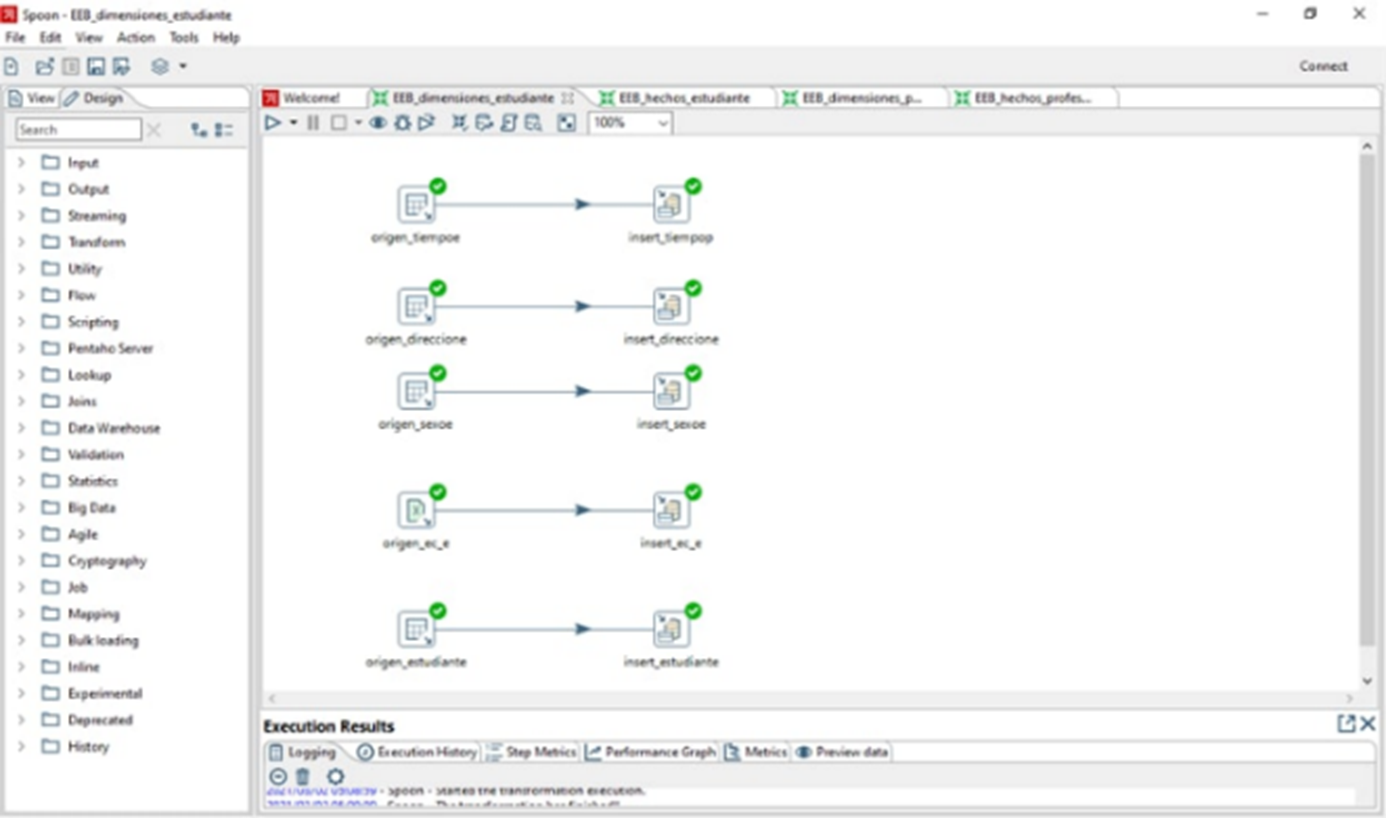Viewport: 1386px width, 818px height.
Task: Create a new file from the main toolbar
Action: click(x=12, y=66)
